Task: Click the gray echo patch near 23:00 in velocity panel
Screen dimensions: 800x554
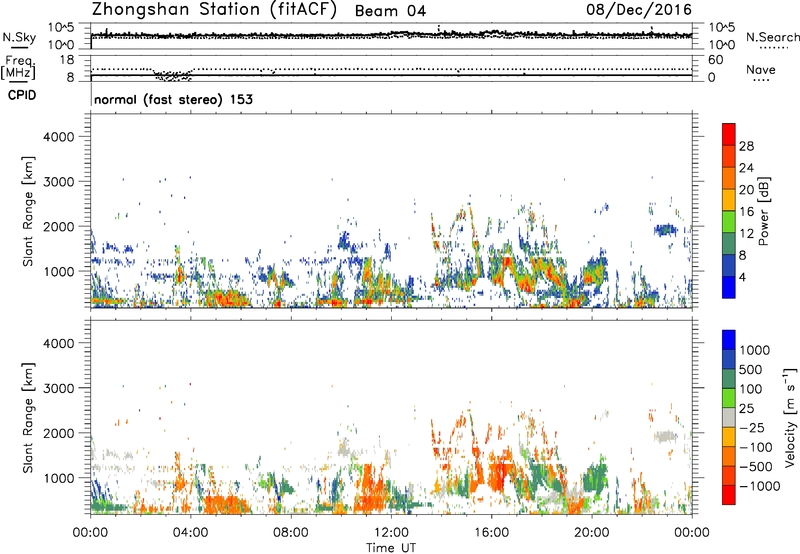Action: (665, 437)
